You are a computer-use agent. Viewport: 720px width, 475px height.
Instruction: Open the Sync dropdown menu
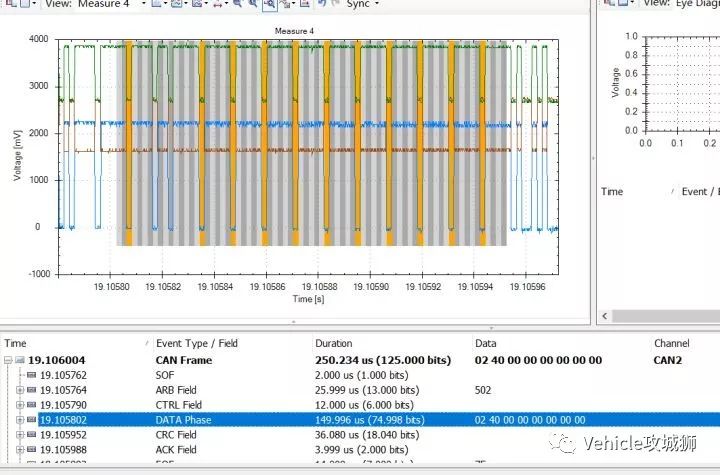coord(377,4)
